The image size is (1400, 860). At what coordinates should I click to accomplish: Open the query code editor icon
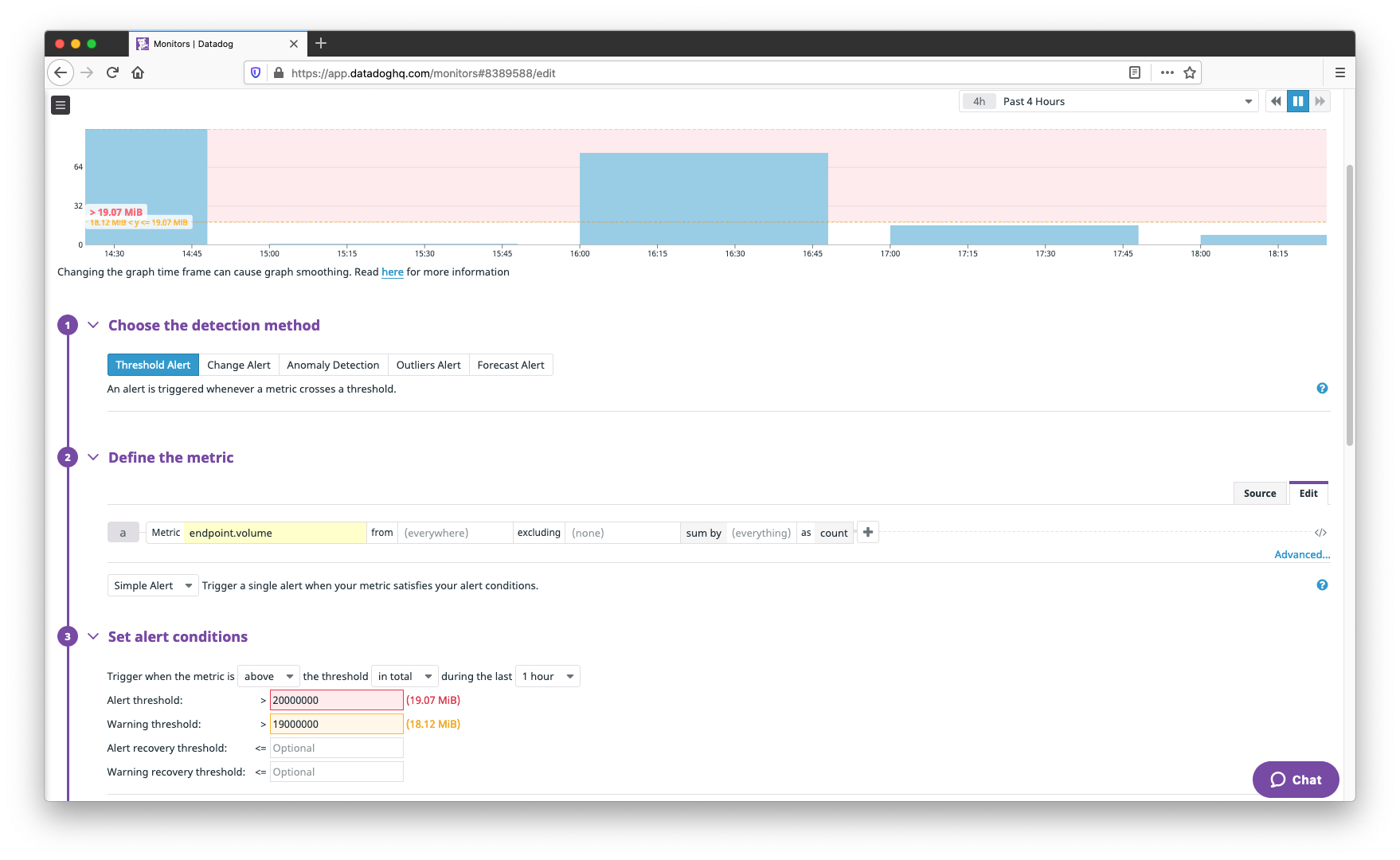pos(1320,532)
